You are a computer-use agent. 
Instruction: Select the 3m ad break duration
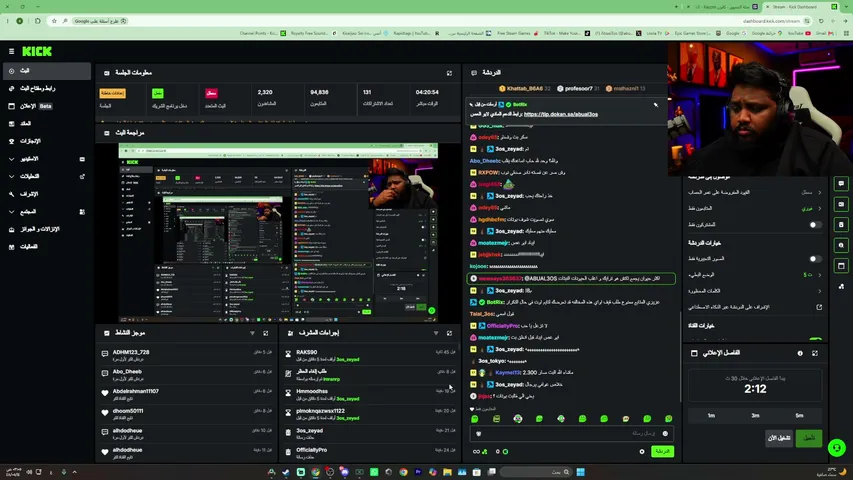click(755, 416)
